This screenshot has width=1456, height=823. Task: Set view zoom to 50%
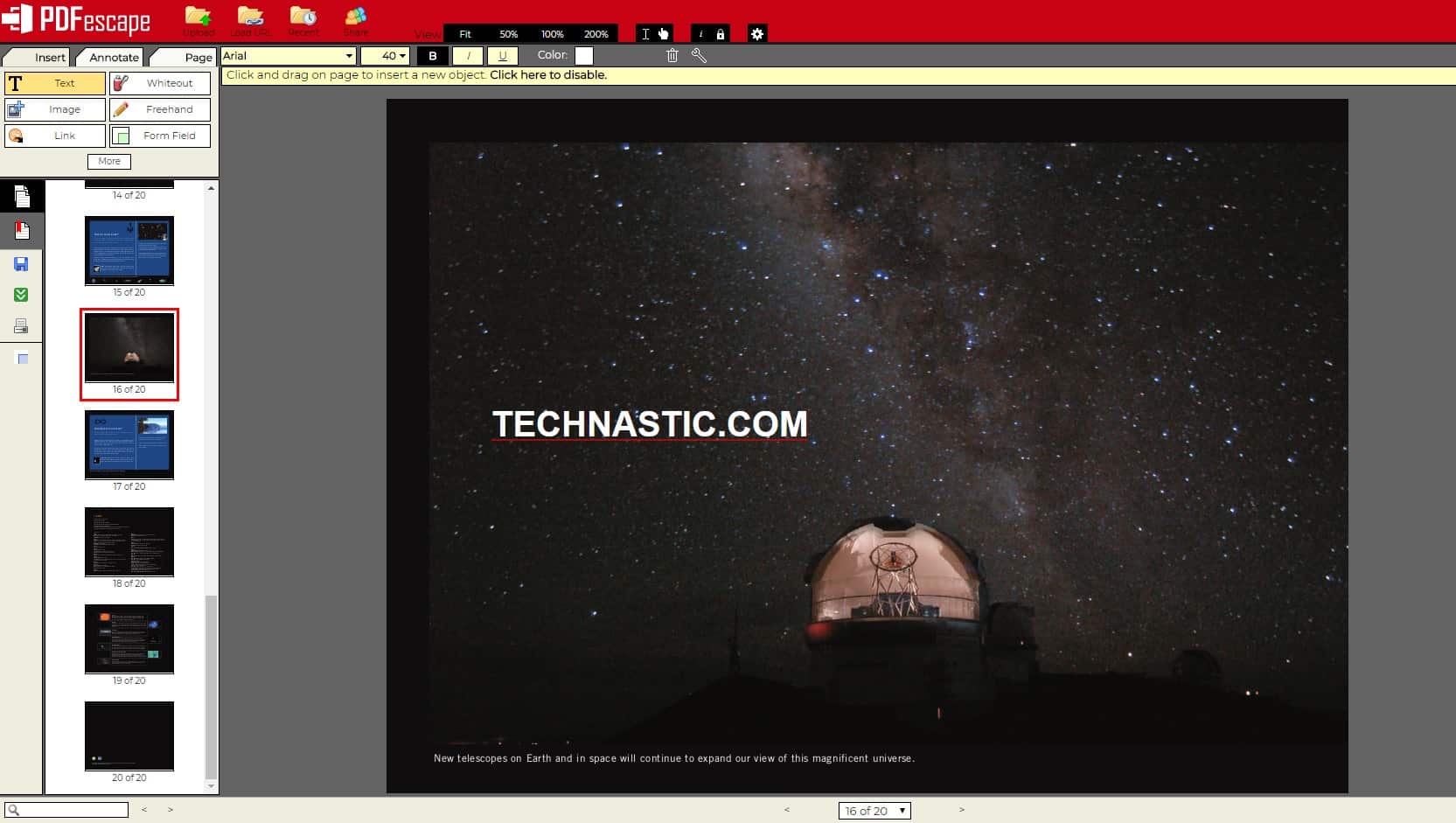508,34
